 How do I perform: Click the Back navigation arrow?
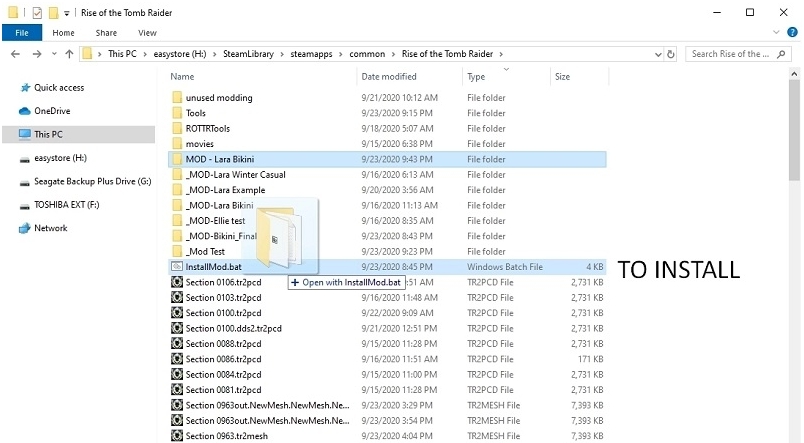pos(15,54)
